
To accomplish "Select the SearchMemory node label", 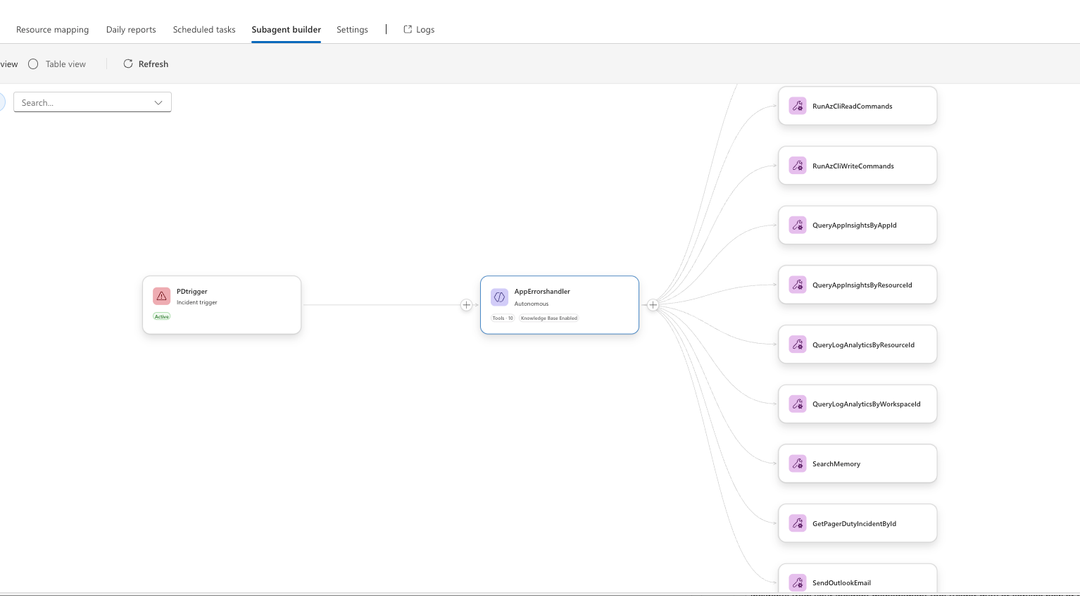I will (x=836, y=464).
